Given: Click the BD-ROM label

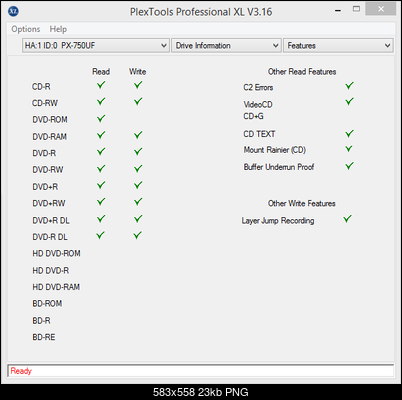Looking at the screenshot, I should click(47, 304).
